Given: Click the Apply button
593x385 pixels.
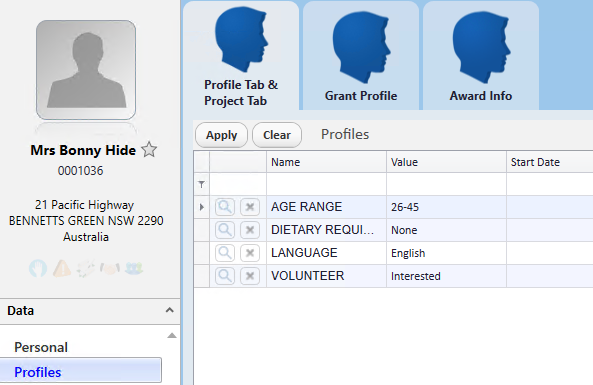Looking at the screenshot, I should click(x=221, y=135).
